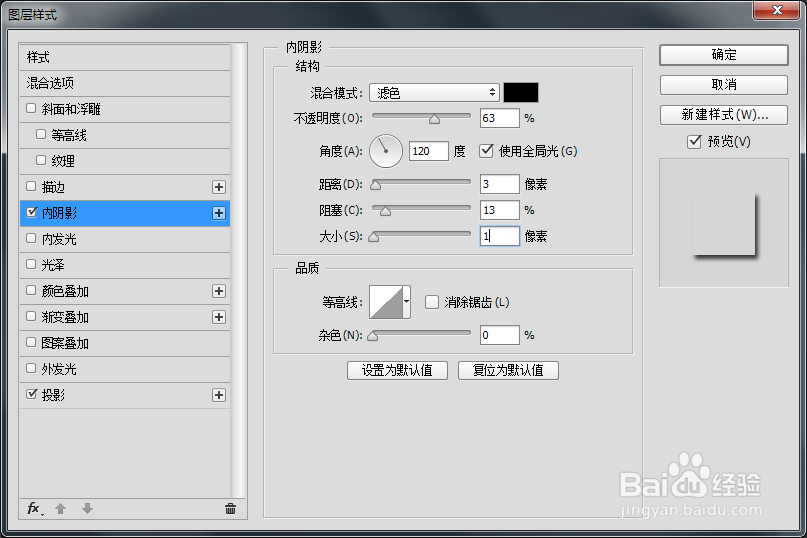Uncheck 内阴影 checkbox
807x538 pixels.
point(31,212)
